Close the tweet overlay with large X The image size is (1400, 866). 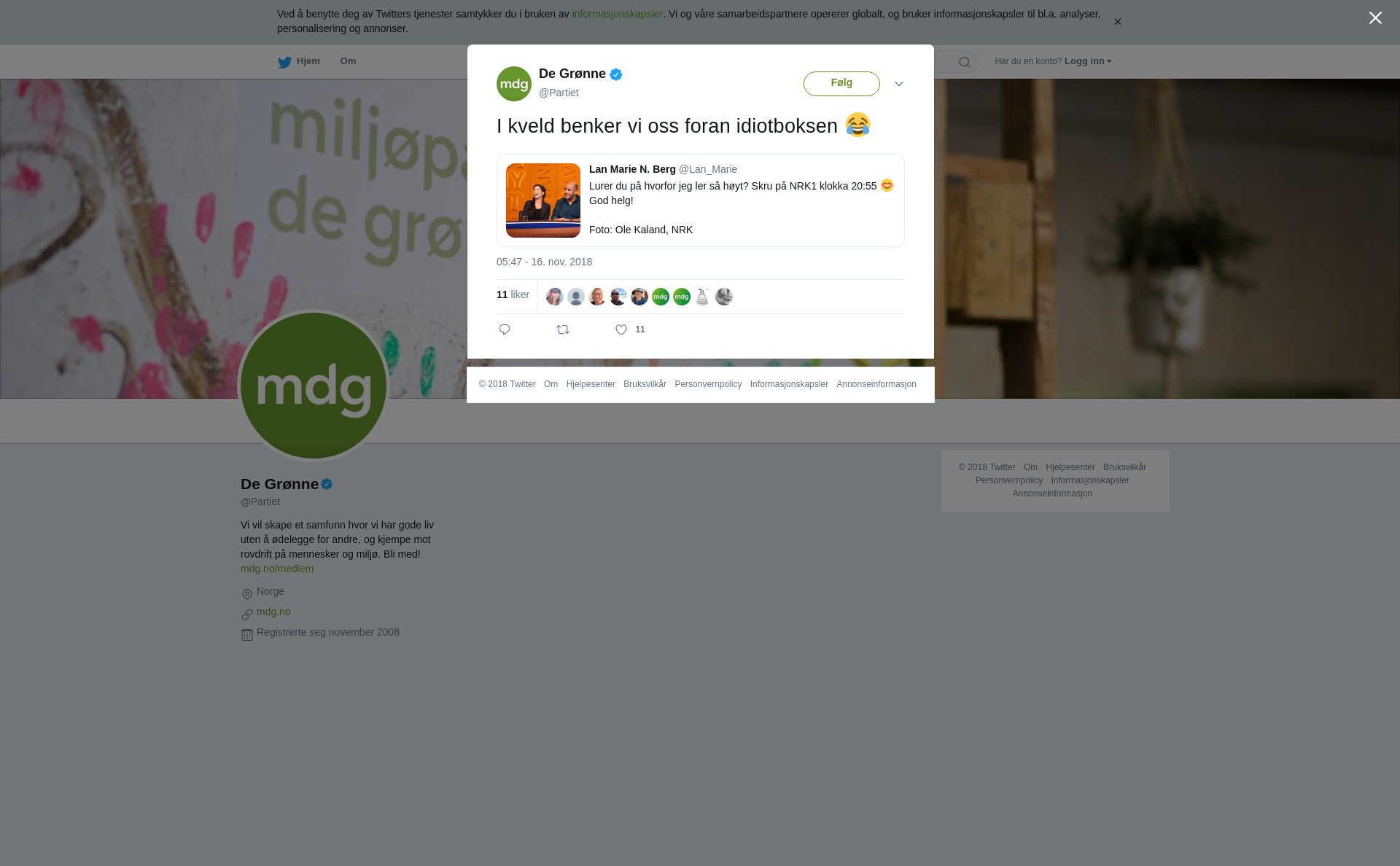coord(1375,17)
